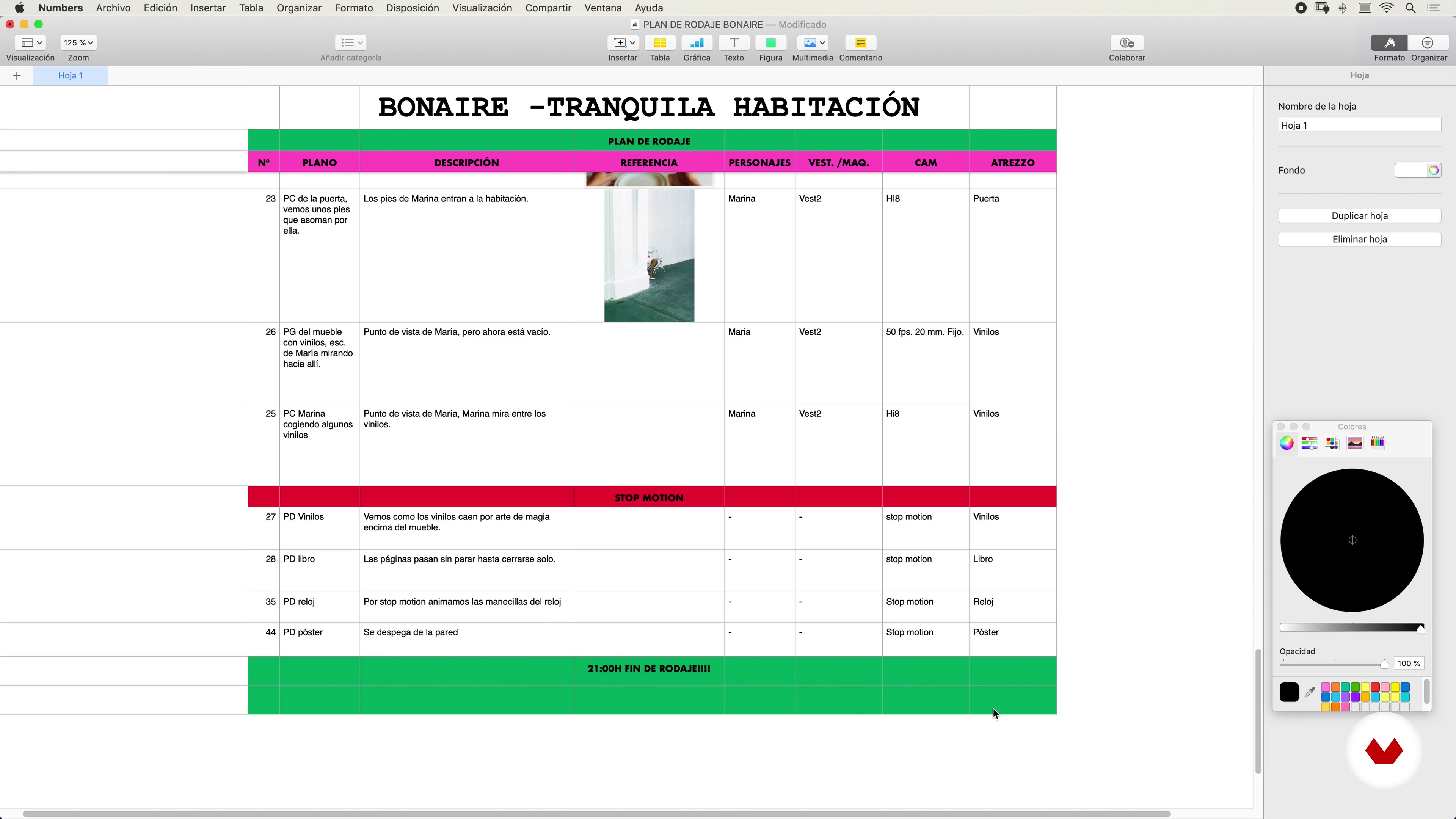Viewport: 1456px width, 819px height.
Task: Open Wi-Fi status menu
Action: [1387, 8]
